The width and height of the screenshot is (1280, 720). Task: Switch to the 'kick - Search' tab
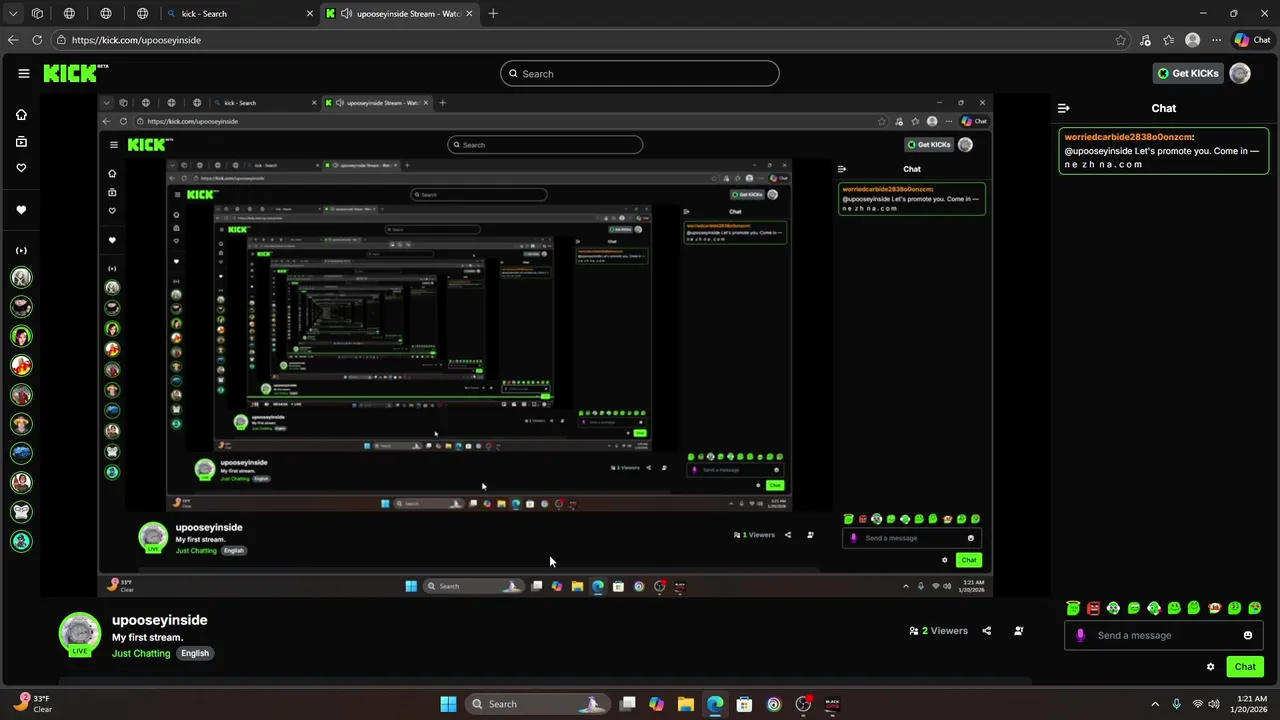coord(238,14)
